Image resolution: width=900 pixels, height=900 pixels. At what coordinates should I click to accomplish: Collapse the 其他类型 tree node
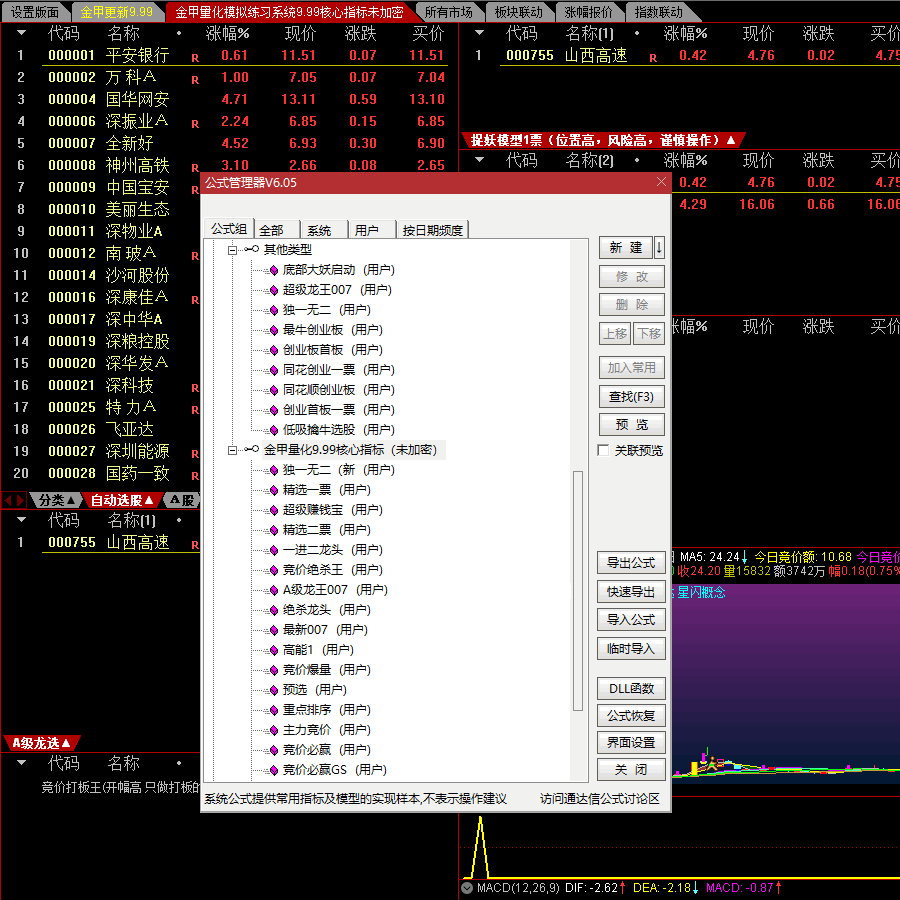click(233, 250)
